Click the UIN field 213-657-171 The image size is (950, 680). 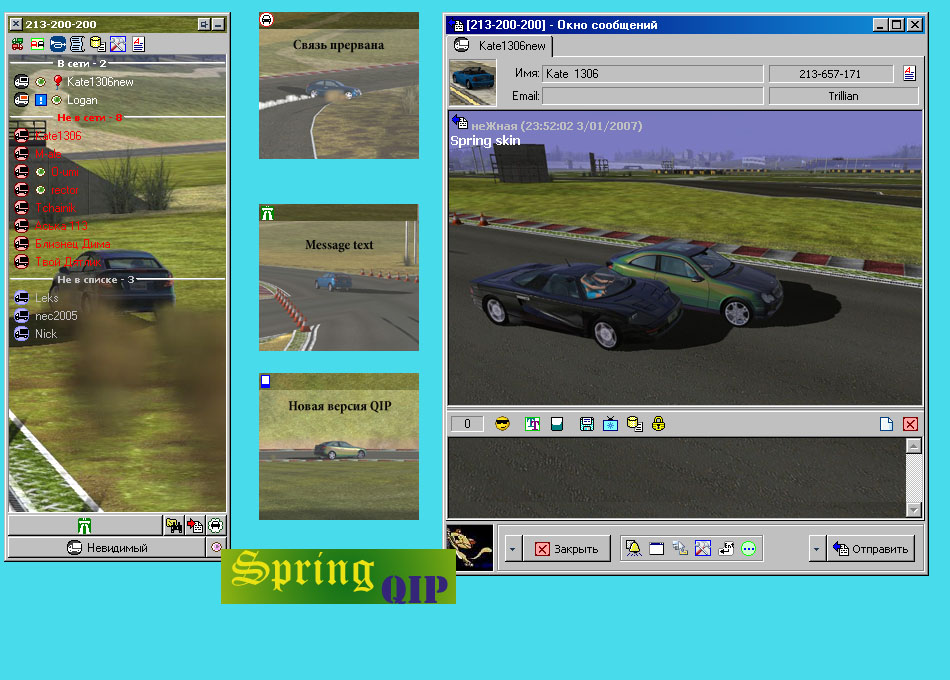[x=831, y=74]
